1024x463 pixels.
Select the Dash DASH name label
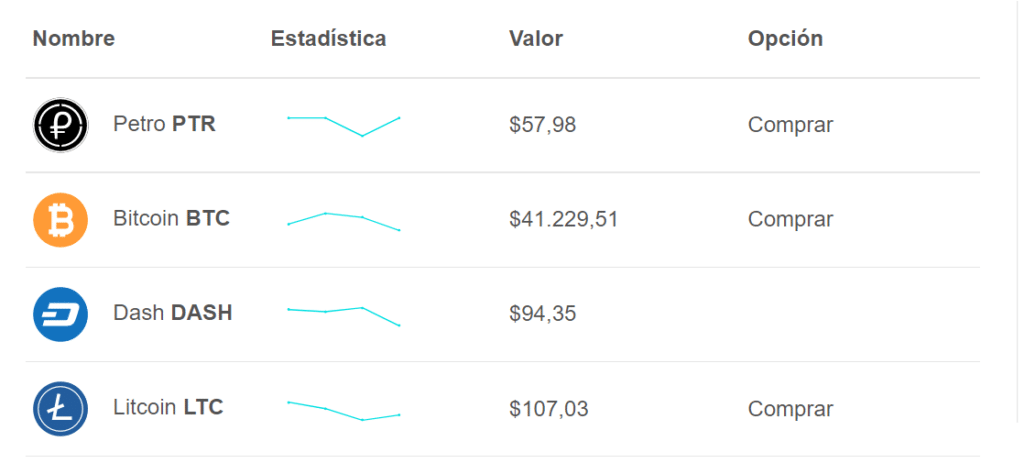(173, 313)
